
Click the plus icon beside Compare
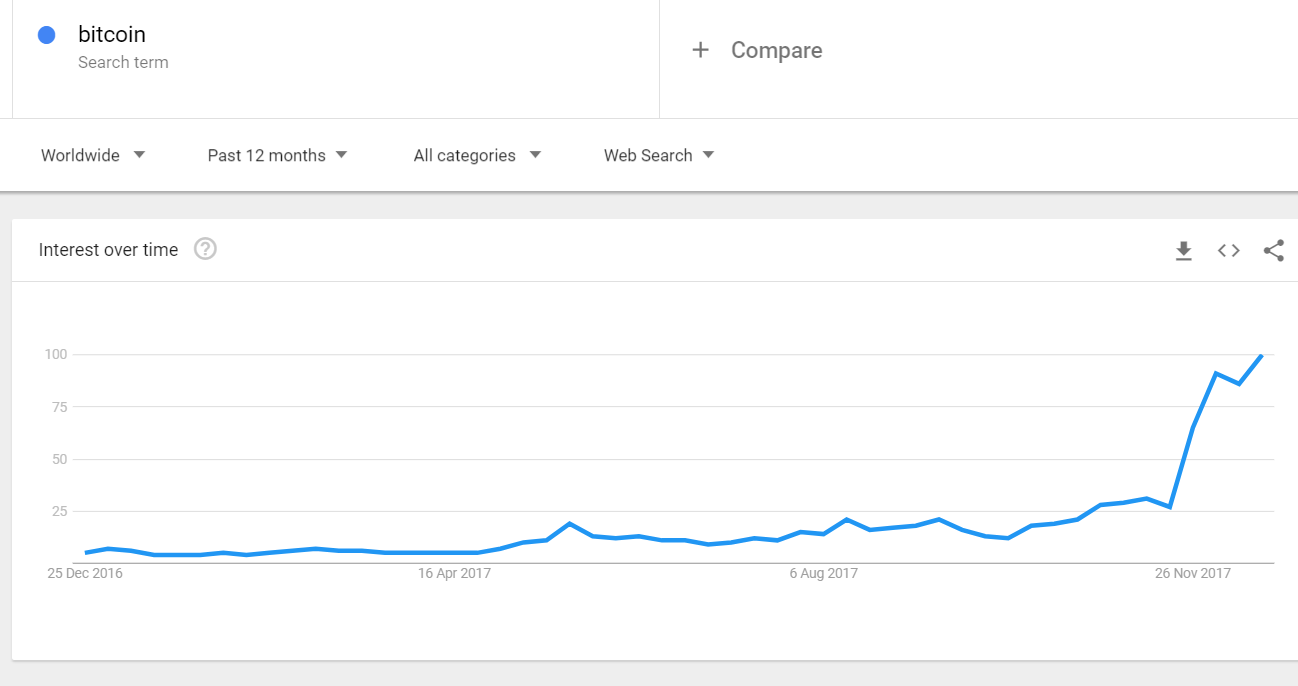(700, 50)
